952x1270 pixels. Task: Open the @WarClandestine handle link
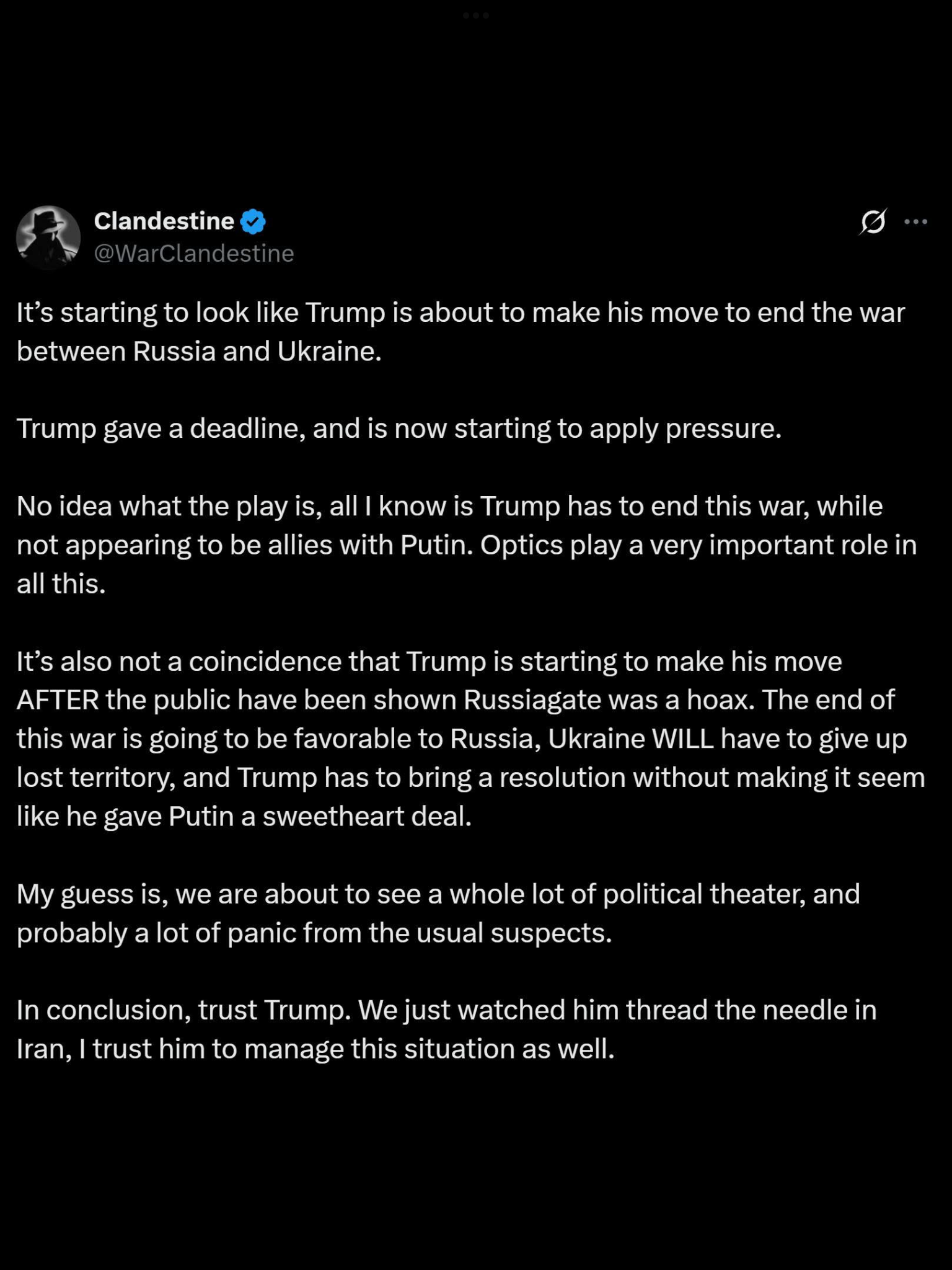point(194,254)
